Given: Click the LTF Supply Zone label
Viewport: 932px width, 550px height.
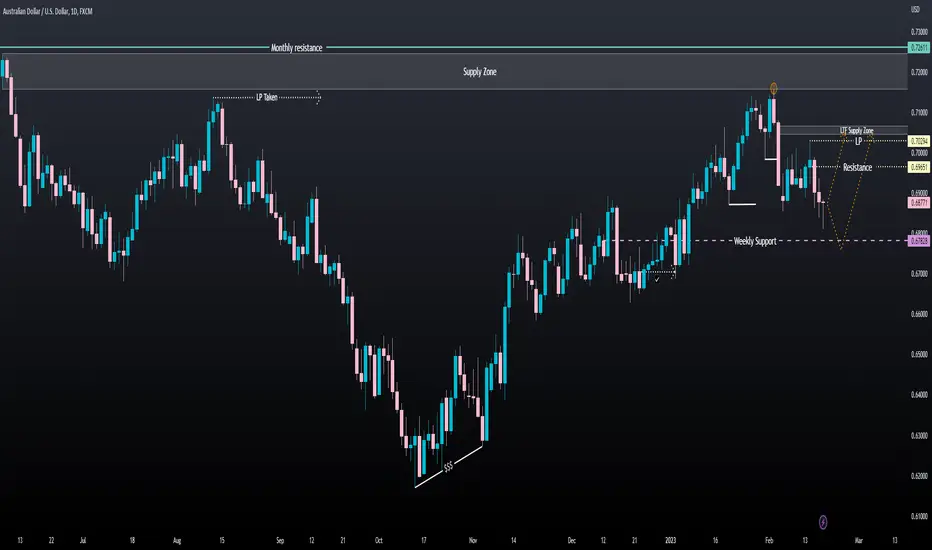Looking at the screenshot, I should pyautogui.click(x=857, y=130).
